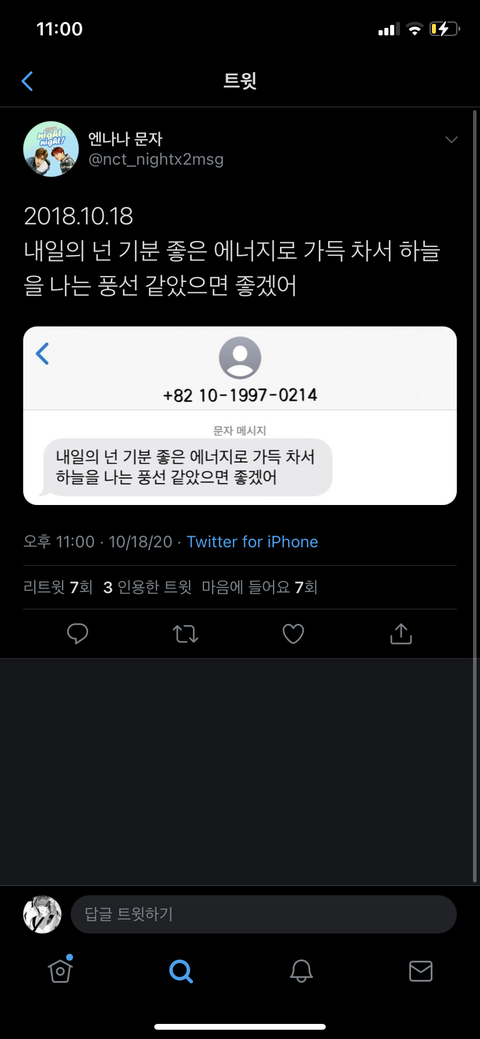Image resolution: width=480 pixels, height=1039 pixels.
Task: Tap own profile avatar beside reply field
Action: pos(42,914)
